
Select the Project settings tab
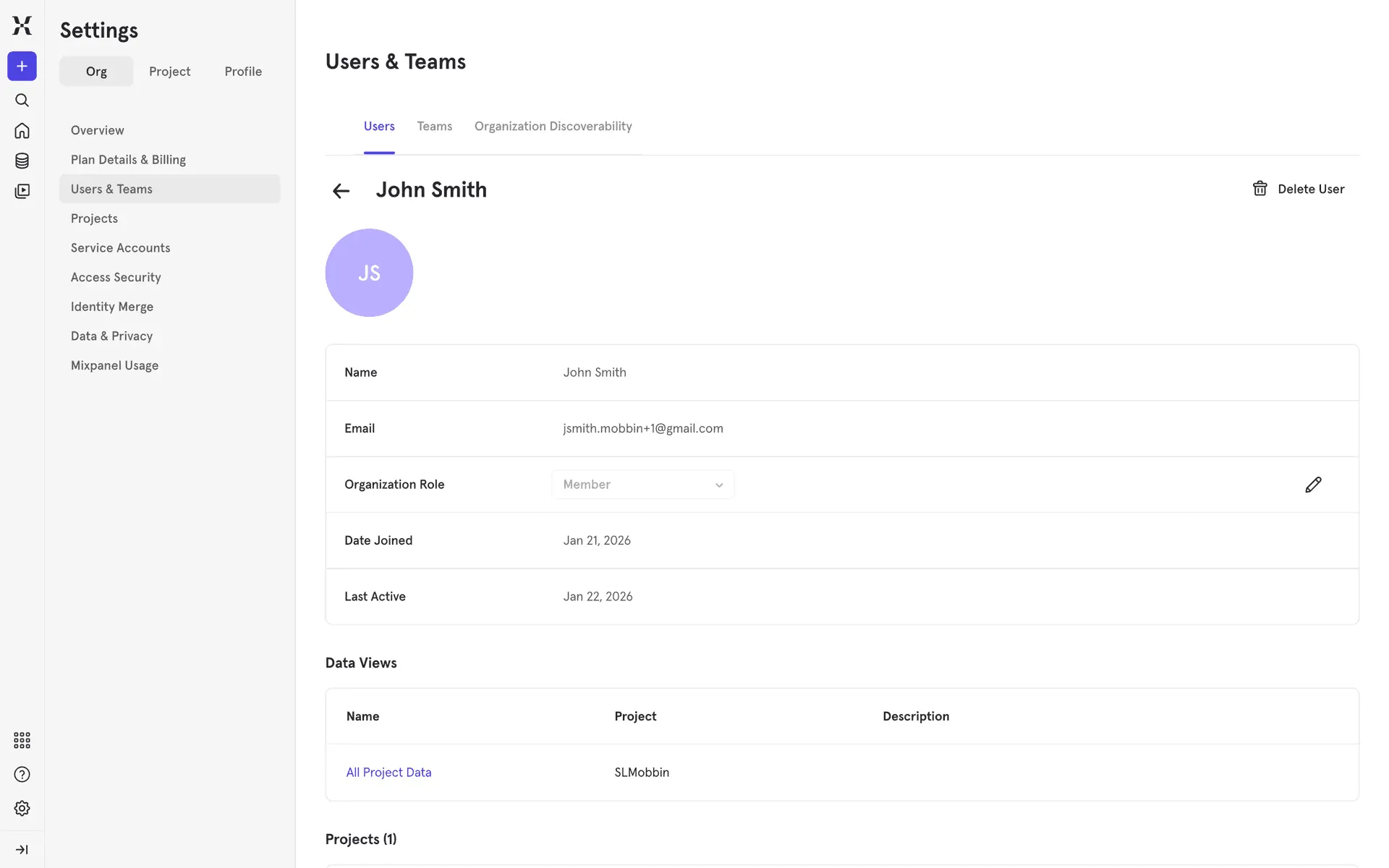click(x=169, y=72)
